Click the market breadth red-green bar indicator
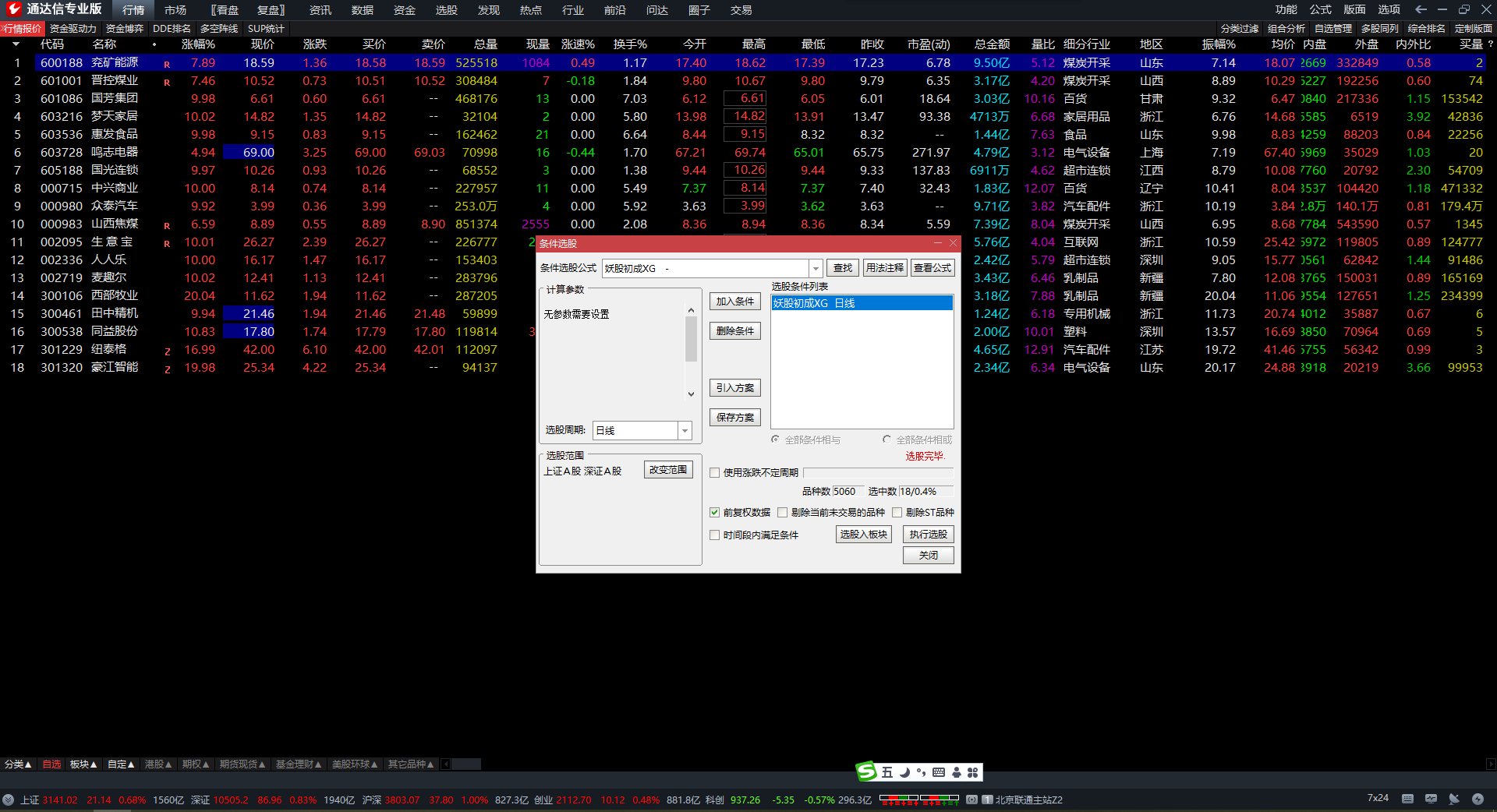This screenshot has height=812, width=1497. point(919,799)
